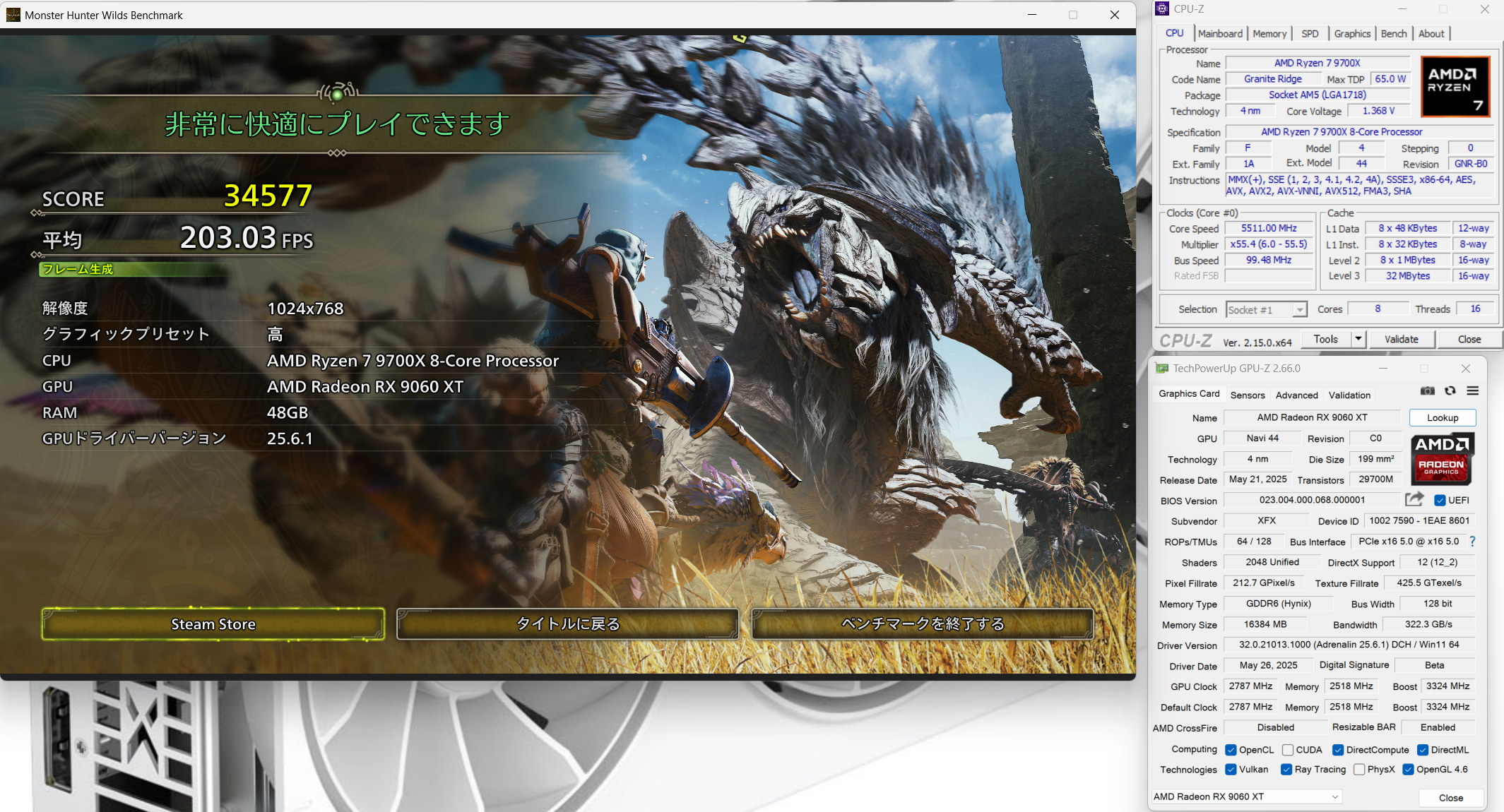Open the About tab in CPU-Z
Viewport: 1504px width, 812px height.
coord(1431,33)
